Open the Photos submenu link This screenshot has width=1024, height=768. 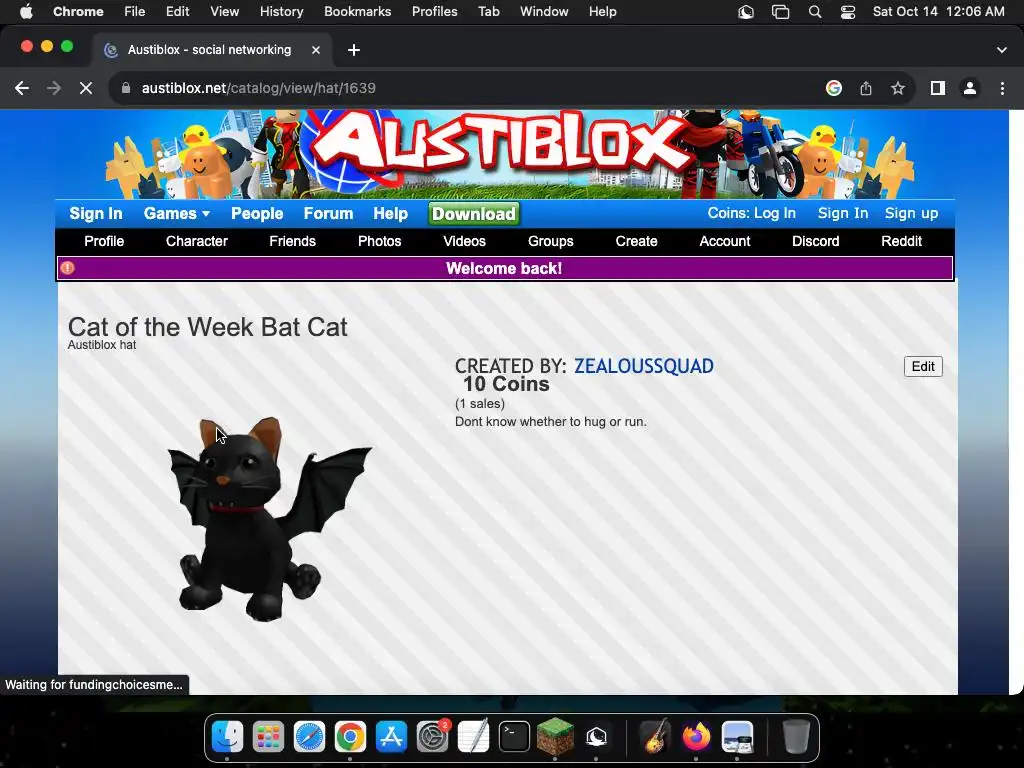click(x=379, y=241)
